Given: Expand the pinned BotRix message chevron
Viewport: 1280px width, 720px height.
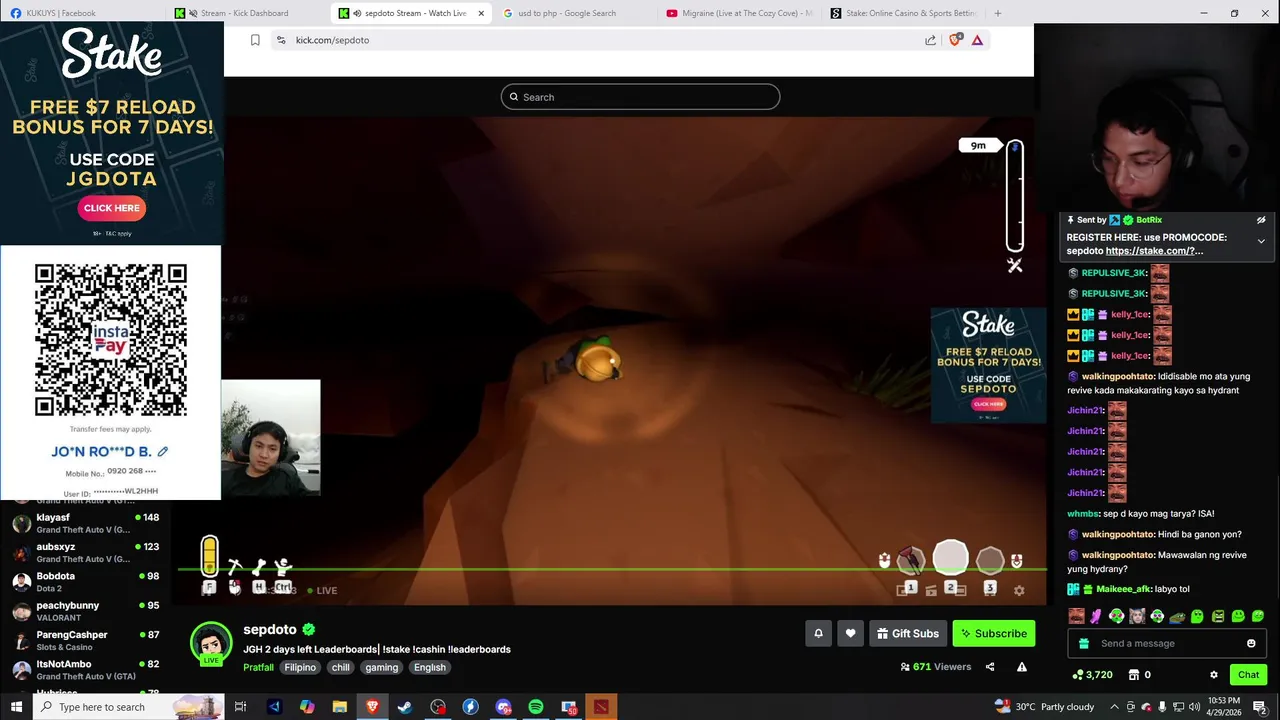Looking at the screenshot, I should click(1261, 241).
